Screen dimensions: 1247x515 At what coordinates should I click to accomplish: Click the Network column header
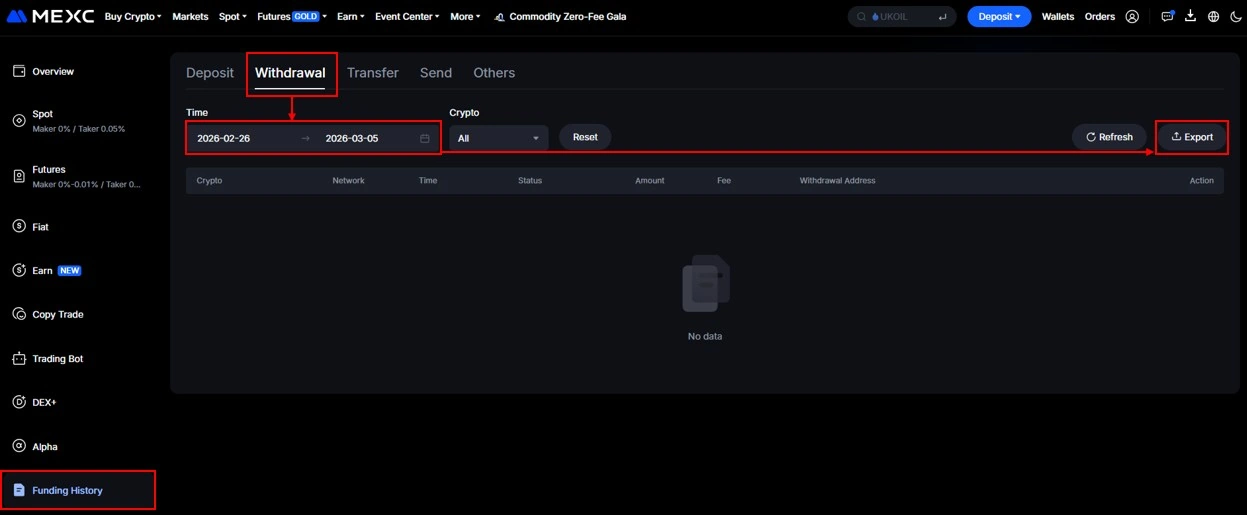(348, 181)
